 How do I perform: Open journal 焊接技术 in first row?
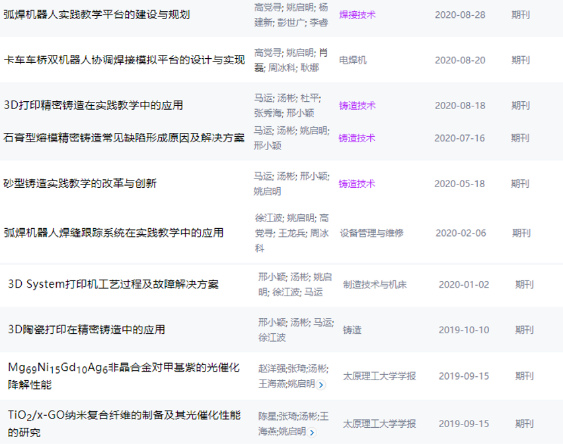click(357, 15)
